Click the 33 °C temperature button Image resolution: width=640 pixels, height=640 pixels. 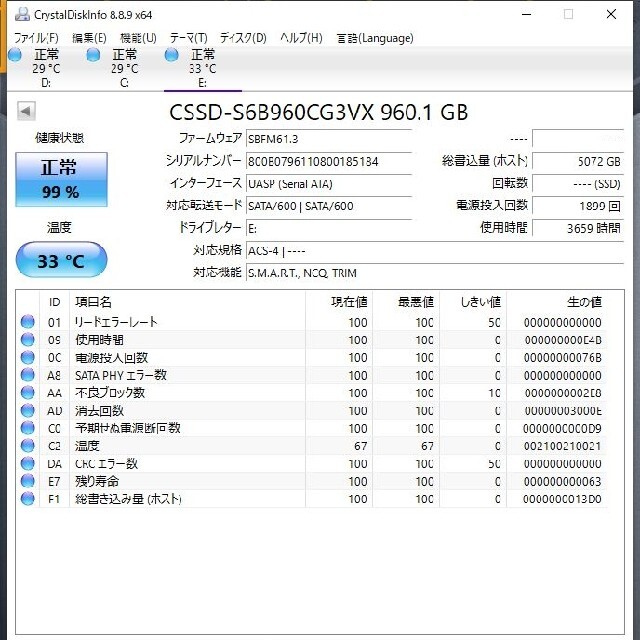point(61,260)
